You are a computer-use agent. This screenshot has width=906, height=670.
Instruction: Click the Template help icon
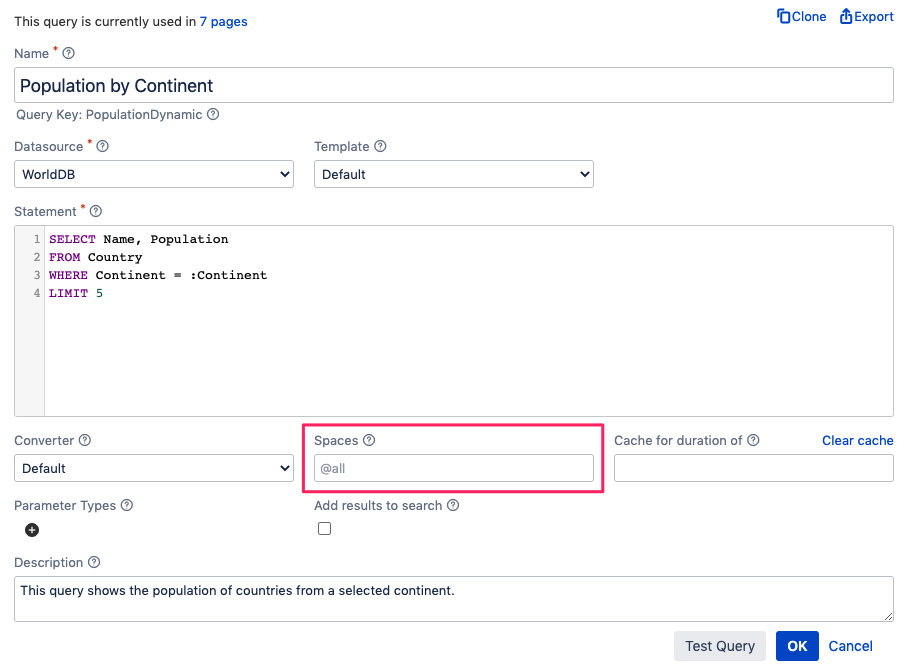click(380, 146)
